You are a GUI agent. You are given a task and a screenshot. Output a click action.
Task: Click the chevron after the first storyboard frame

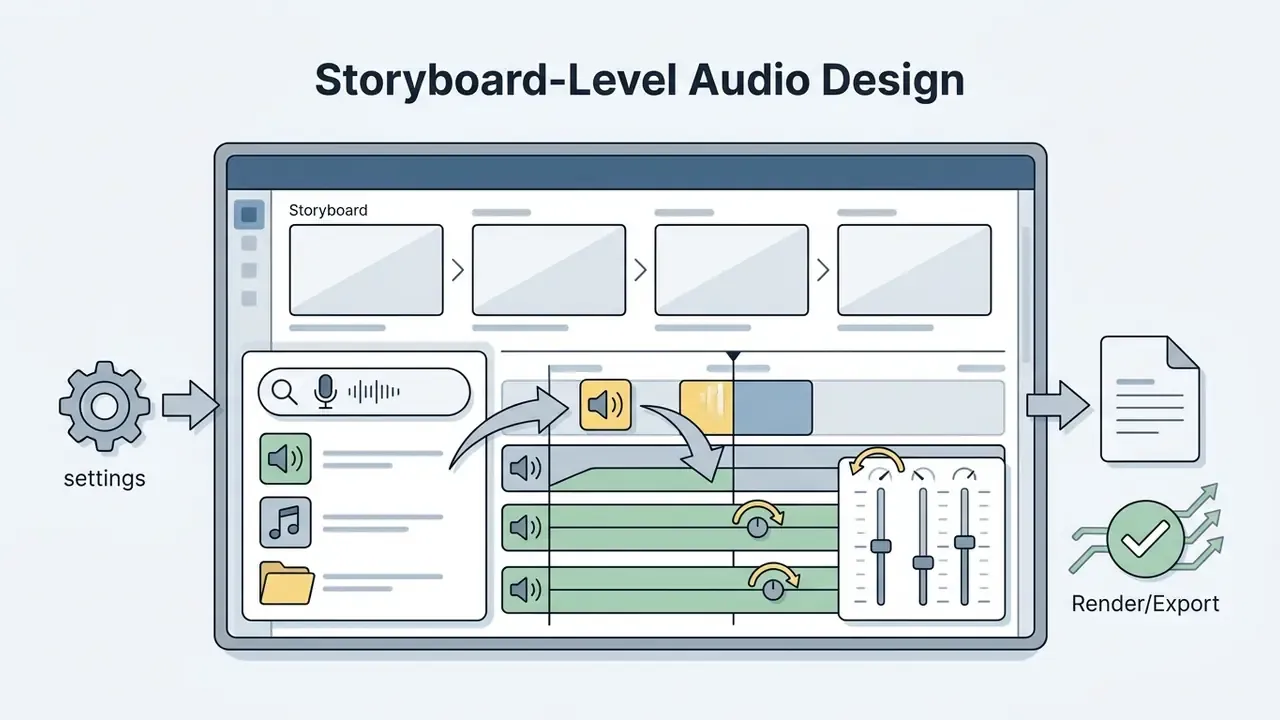pos(458,270)
